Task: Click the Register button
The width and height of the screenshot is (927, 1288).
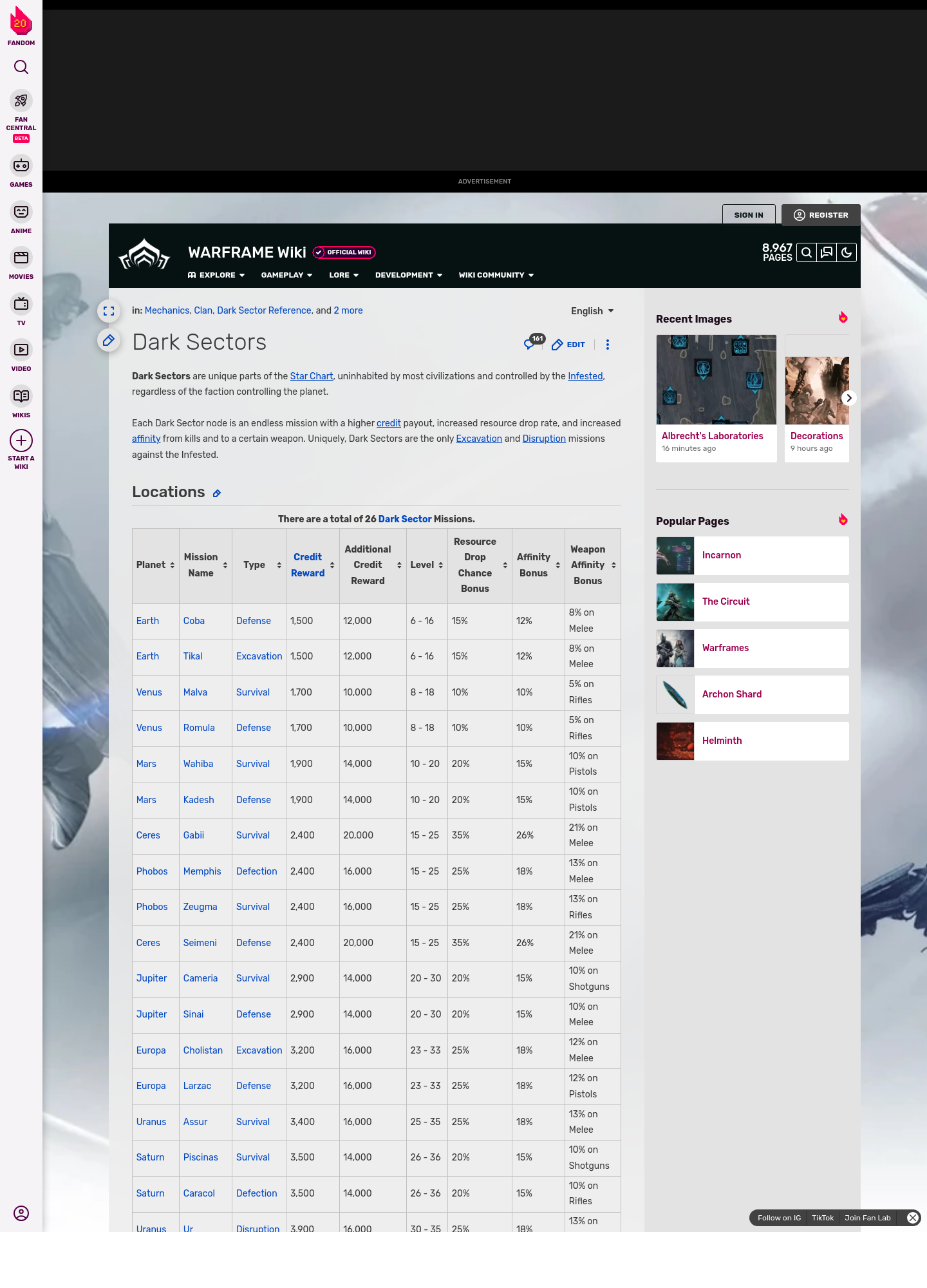Action: point(821,215)
